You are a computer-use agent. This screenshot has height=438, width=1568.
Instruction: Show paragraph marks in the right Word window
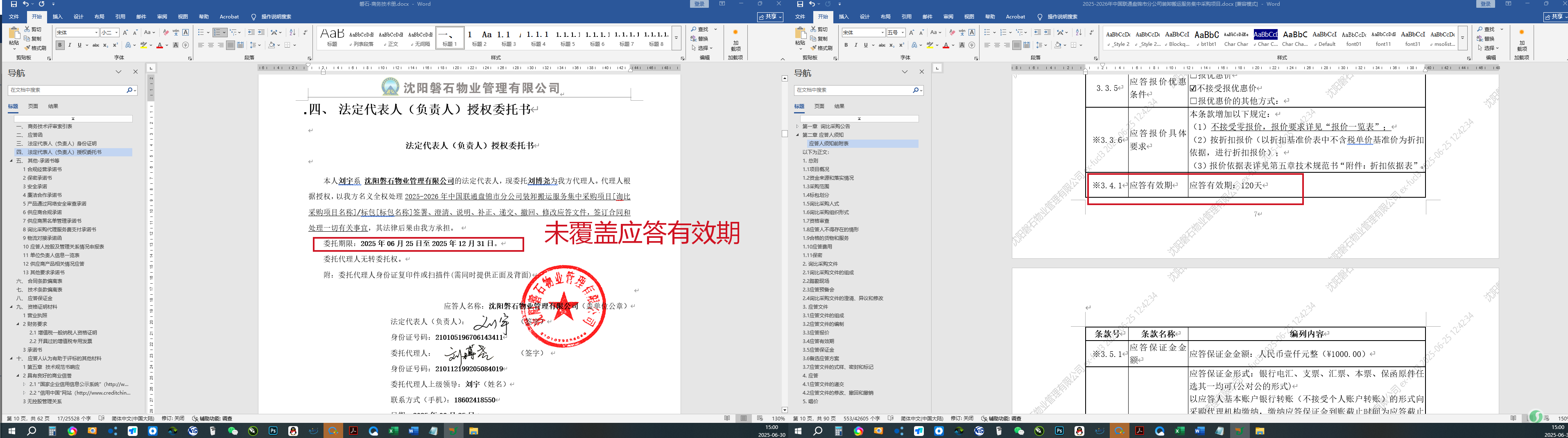1091,32
